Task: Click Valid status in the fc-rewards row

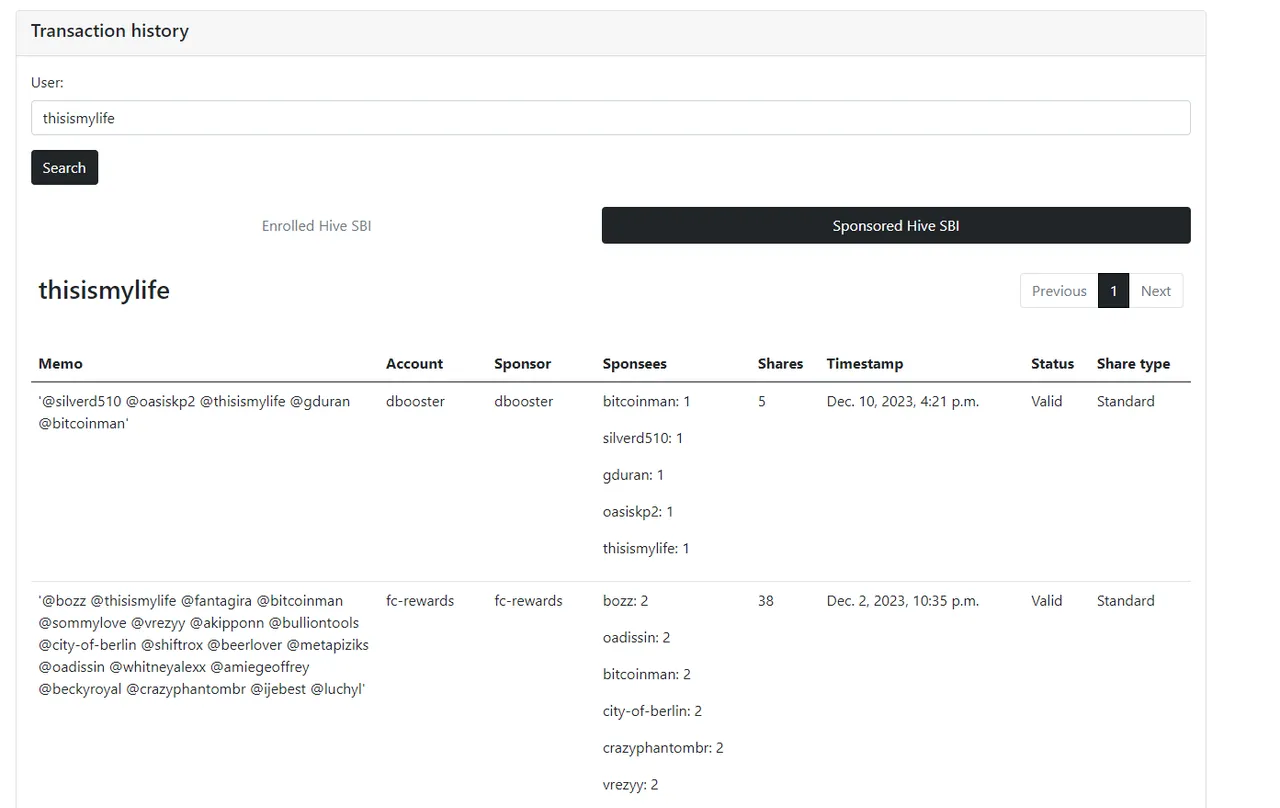Action: click(1047, 601)
